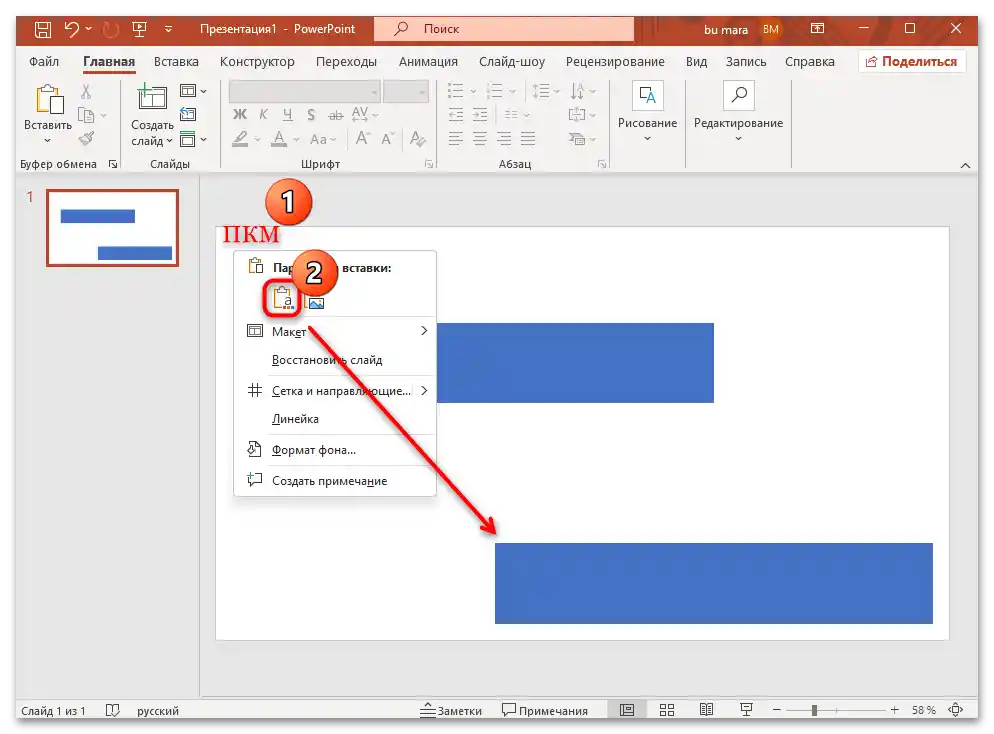Toggle underline formatting
This screenshot has height=734, width=994.
[286, 114]
